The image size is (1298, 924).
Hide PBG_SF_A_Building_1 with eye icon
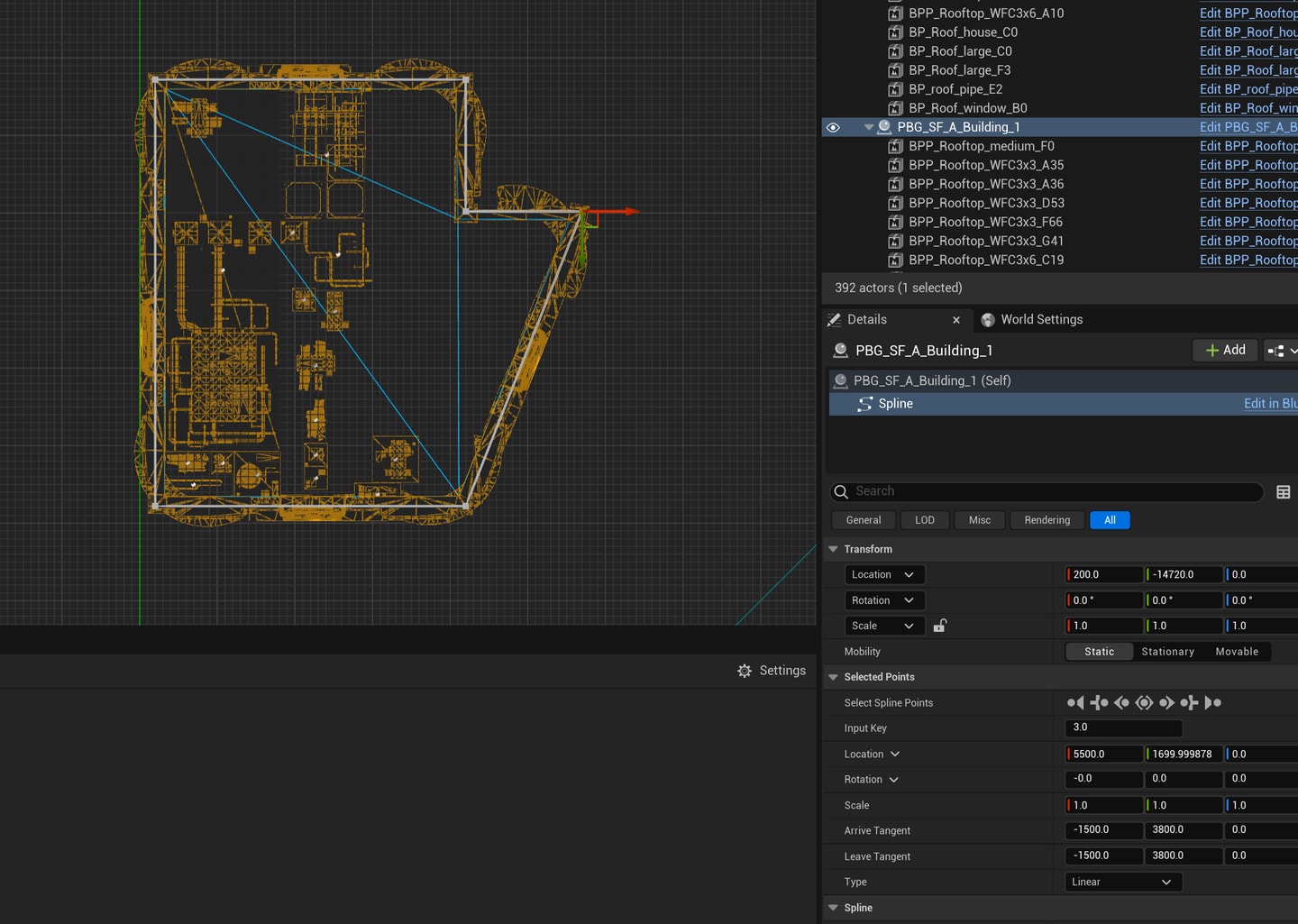pyautogui.click(x=833, y=127)
